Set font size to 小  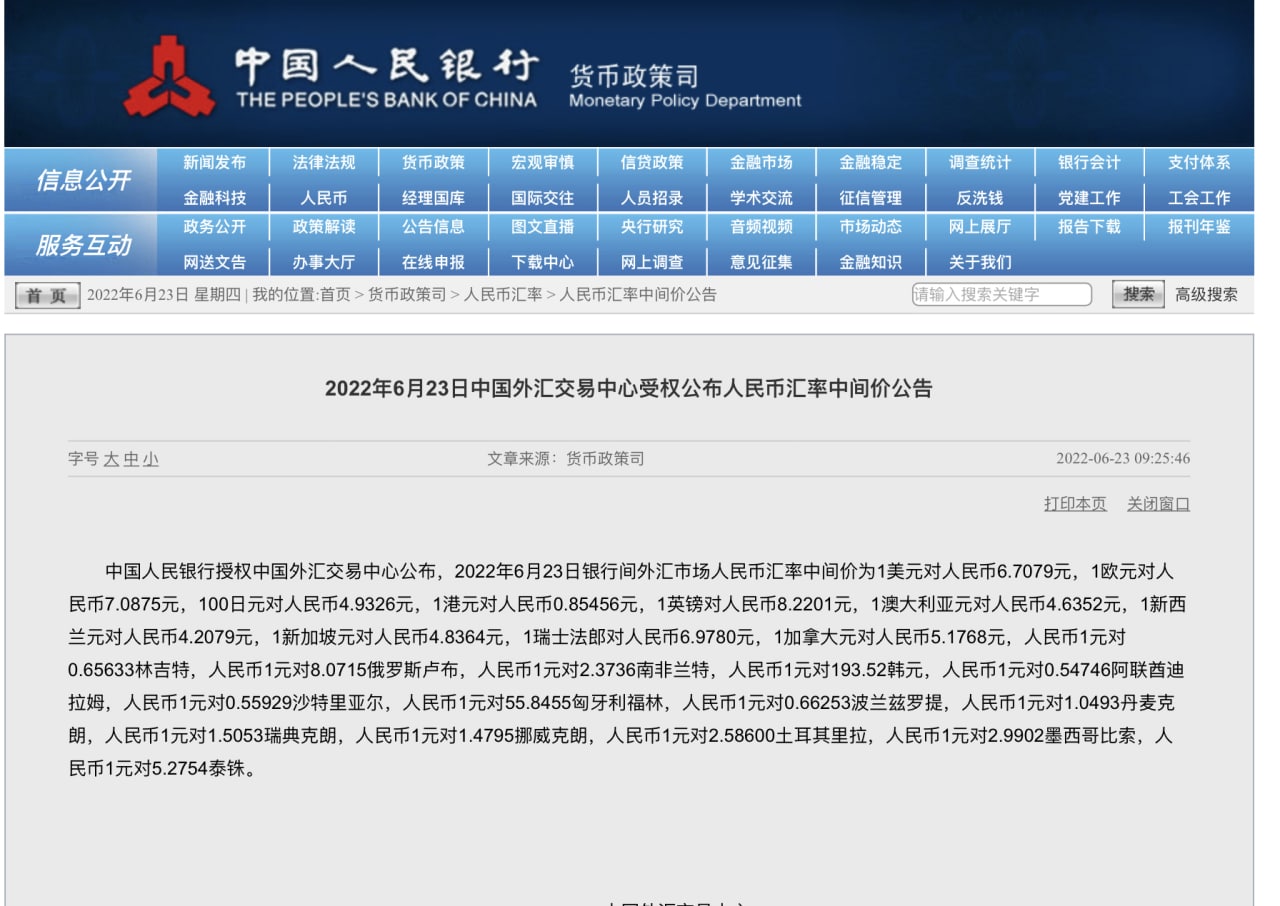(150, 459)
